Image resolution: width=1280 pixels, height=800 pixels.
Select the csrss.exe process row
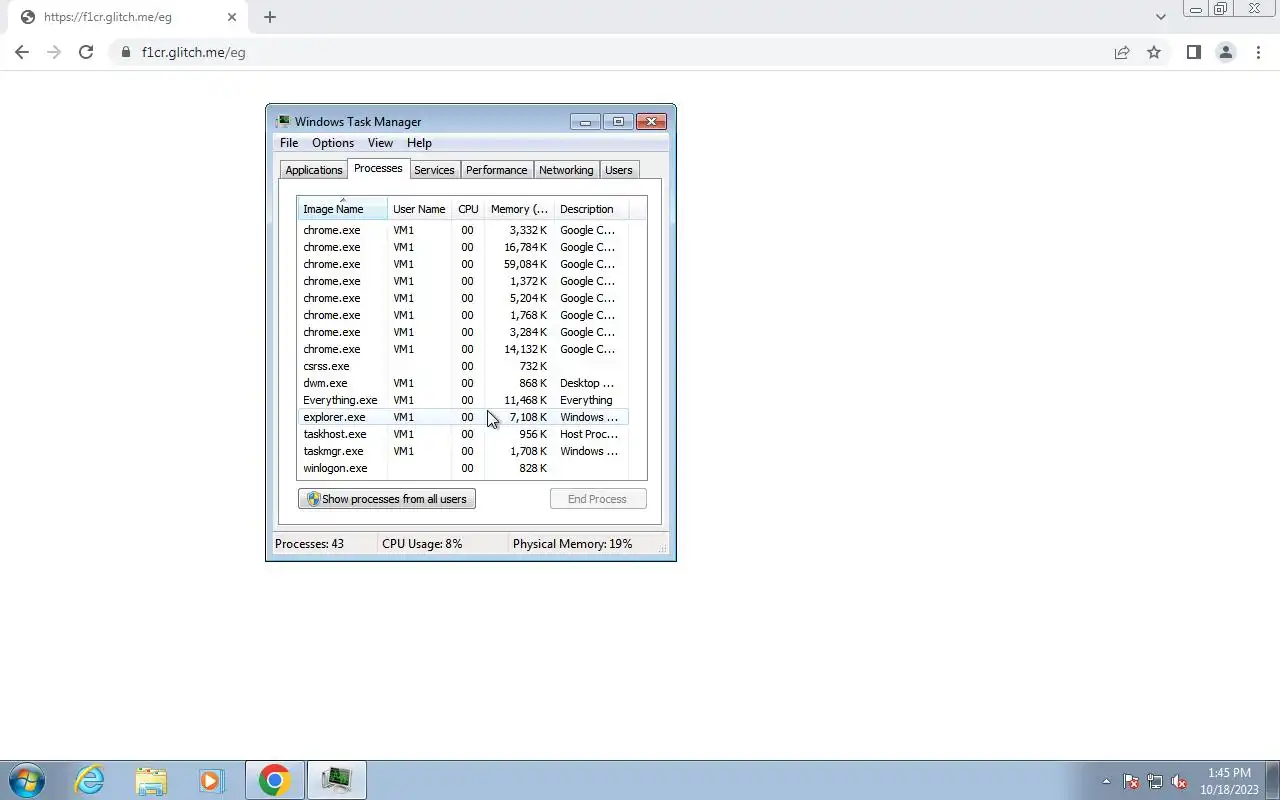pos(463,366)
